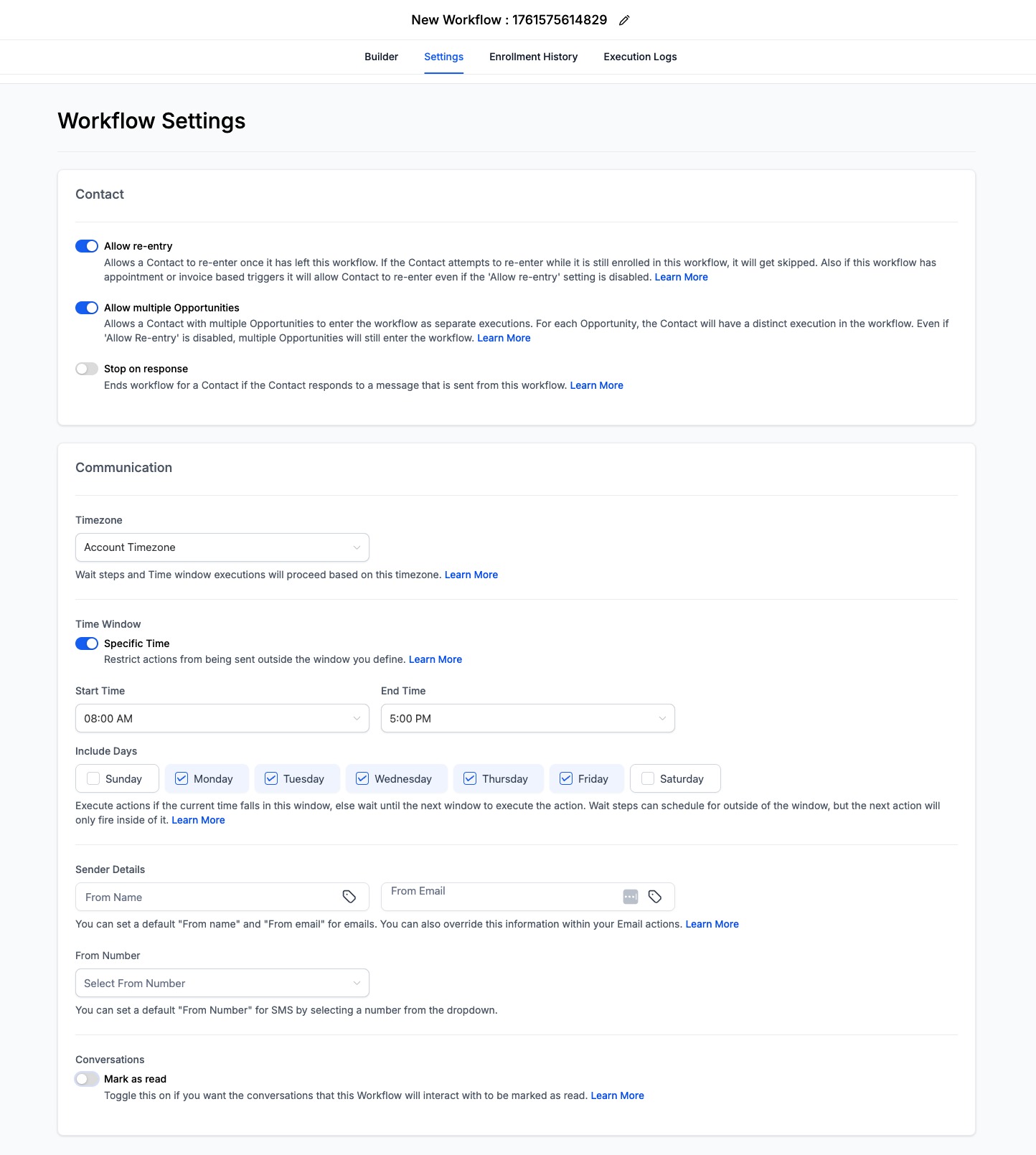Click the tag icon in From Email field
The height and width of the screenshot is (1155, 1036).
(655, 897)
